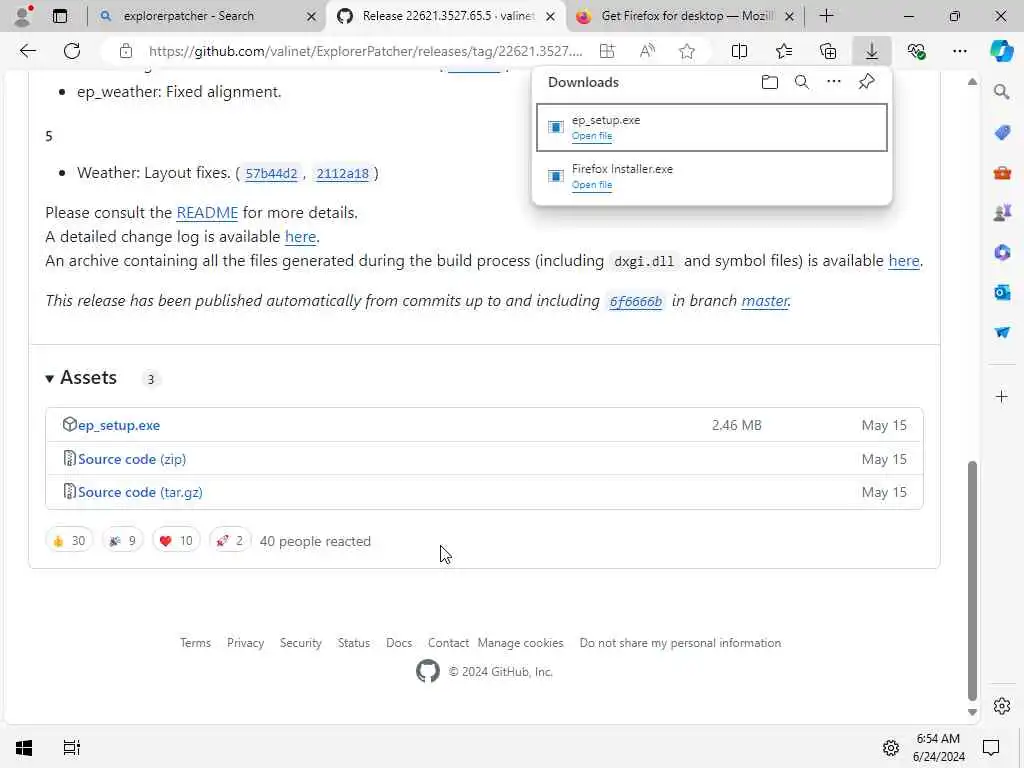Open the blue paper-plane sidebar icon
Screen dimensions: 1024x768
[x=1002, y=332]
